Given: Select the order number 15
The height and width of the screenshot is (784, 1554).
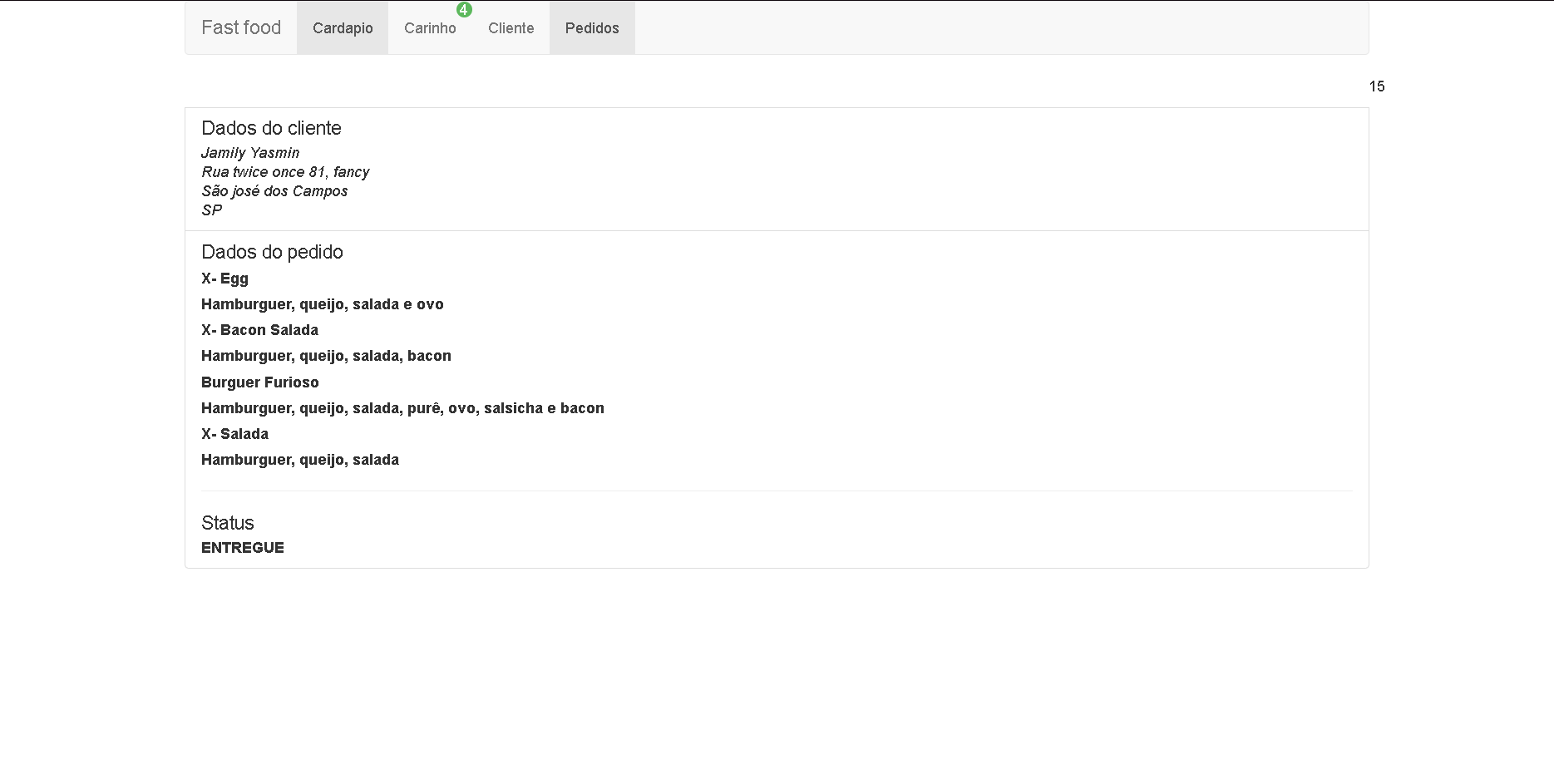Looking at the screenshot, I should pos(1377,86).
